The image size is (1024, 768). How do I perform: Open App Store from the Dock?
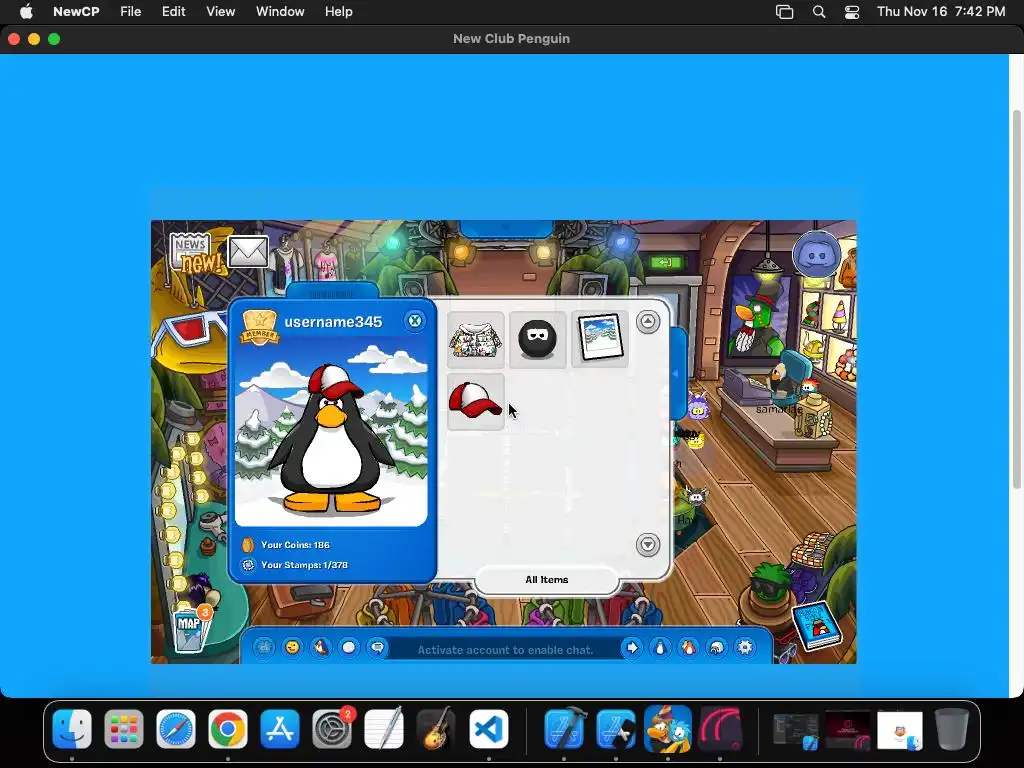280,729
